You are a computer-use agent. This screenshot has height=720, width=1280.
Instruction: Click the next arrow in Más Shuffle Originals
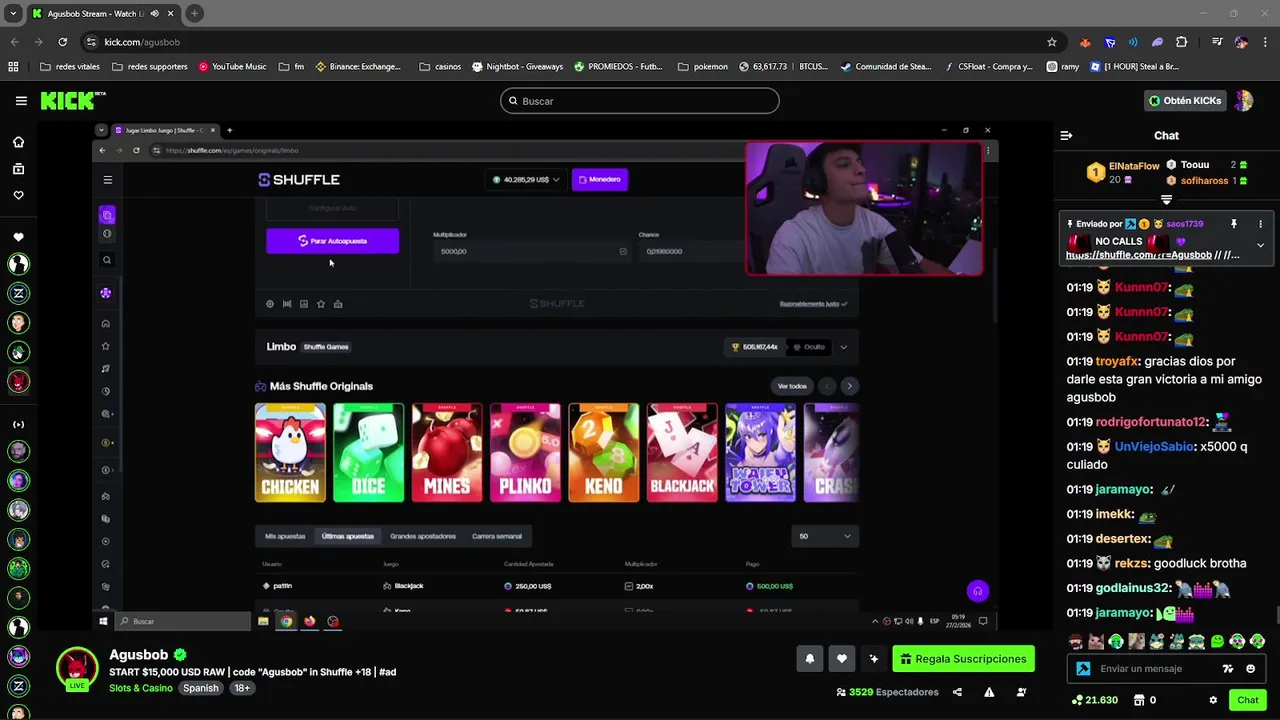tap(850, 386)
